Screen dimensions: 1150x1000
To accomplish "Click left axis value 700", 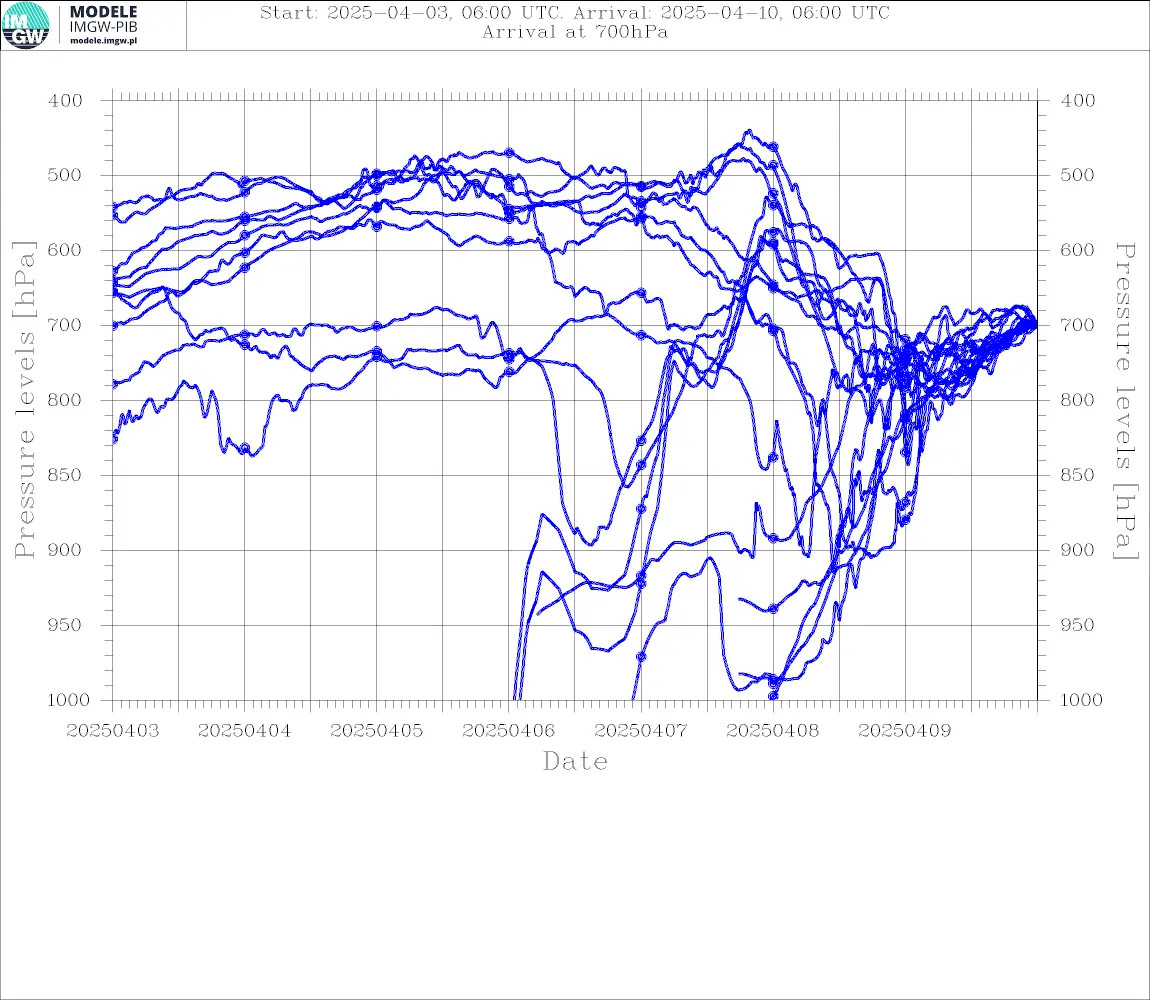I will pyautogui.click(x=65, y=325).
